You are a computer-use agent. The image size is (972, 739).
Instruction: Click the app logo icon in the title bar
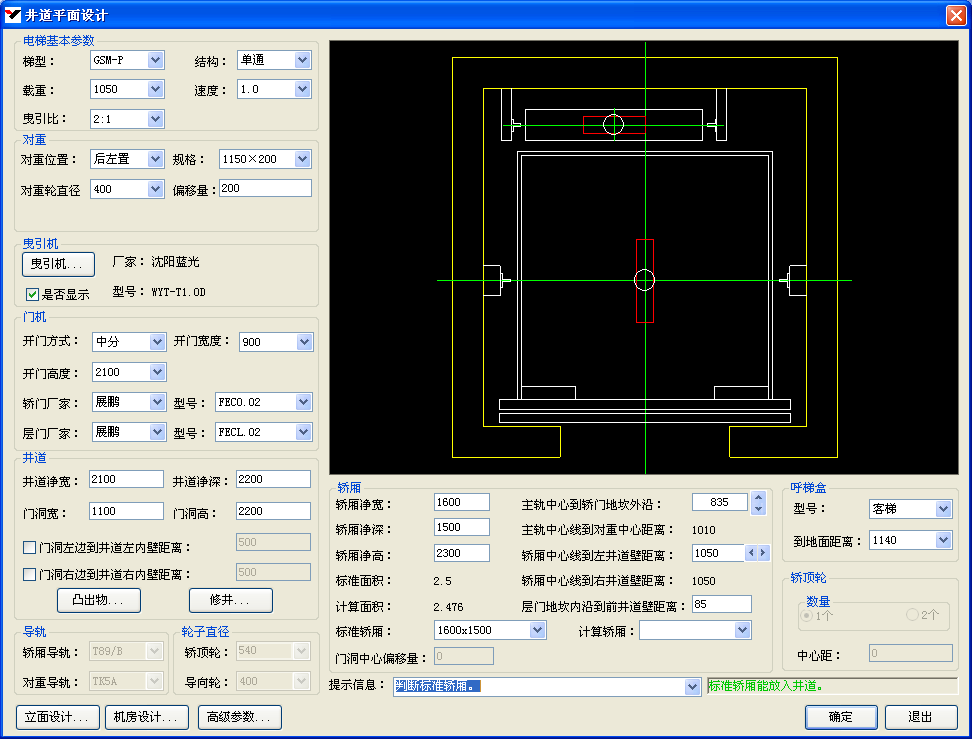(x=13, y=15)
